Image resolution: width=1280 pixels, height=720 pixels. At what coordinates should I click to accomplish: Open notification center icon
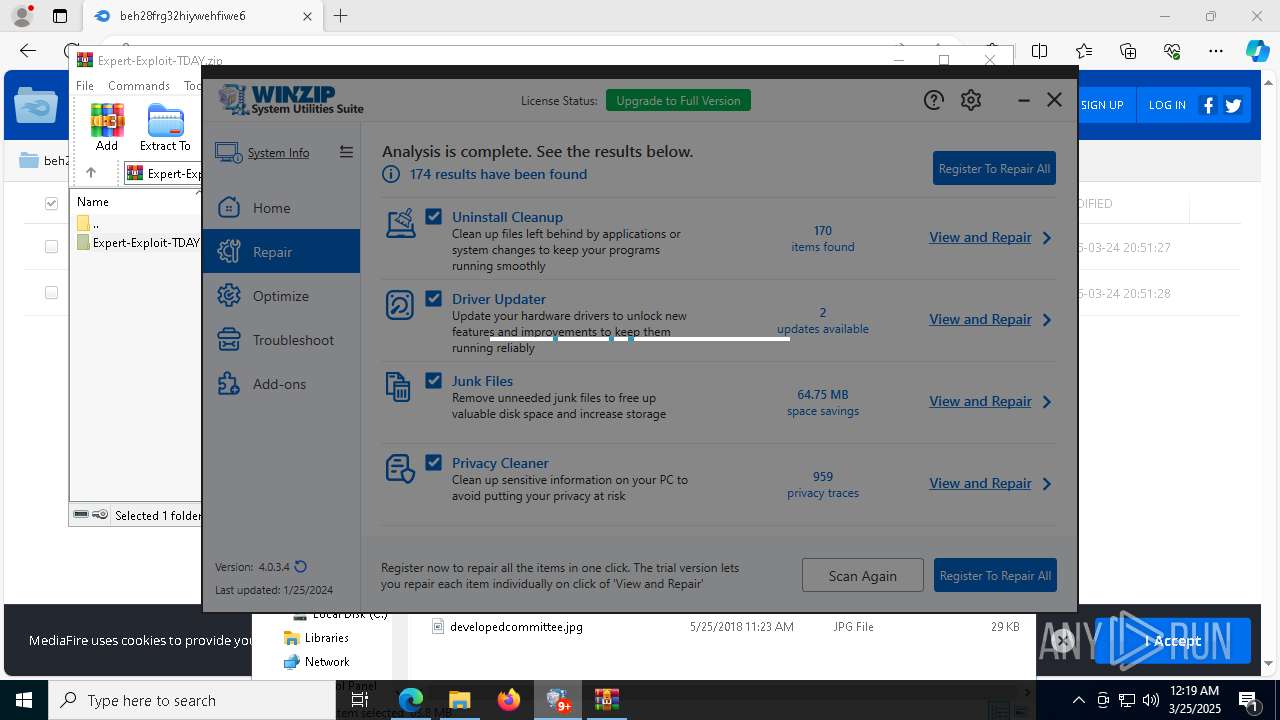1249,700
